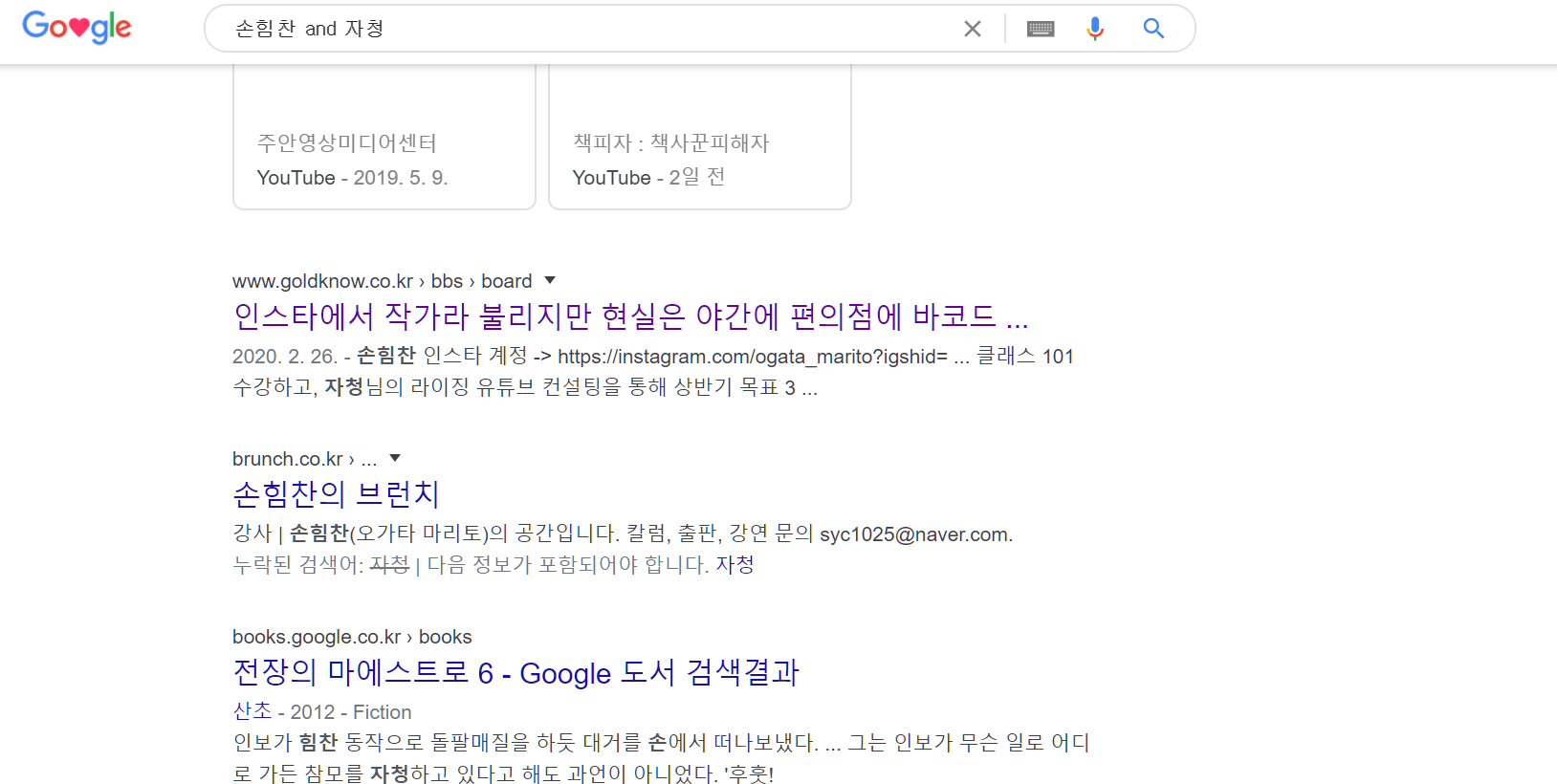Open result 인스타에서 작가라 불리지만 현실은 야간에
The width and height of the screenshot is (1557, 784).
pos(630,316)
